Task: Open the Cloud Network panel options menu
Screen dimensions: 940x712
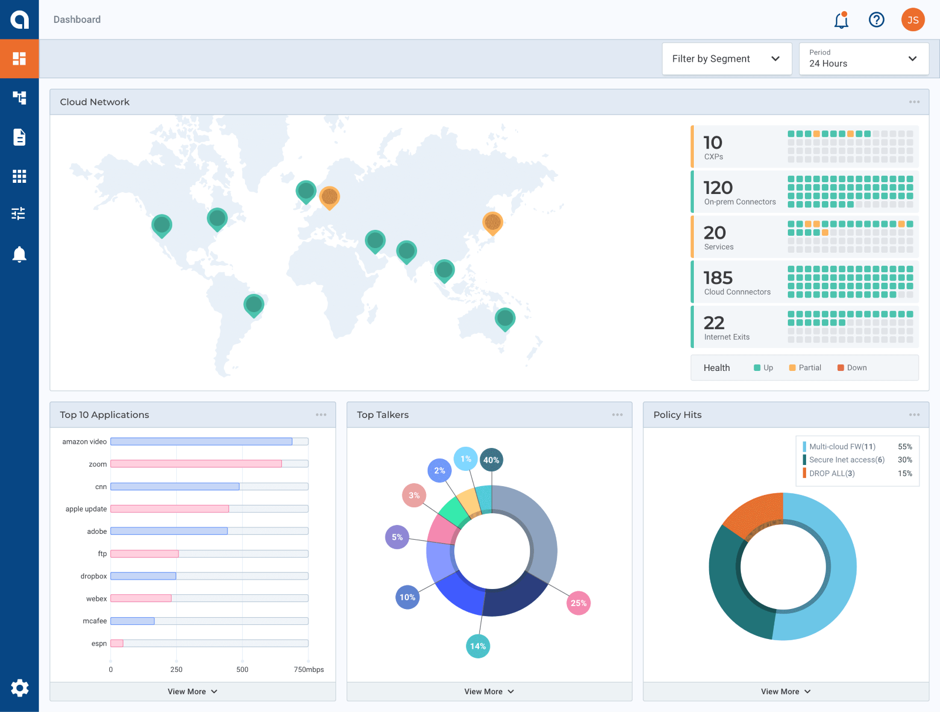Action: [x=914, y=102]
